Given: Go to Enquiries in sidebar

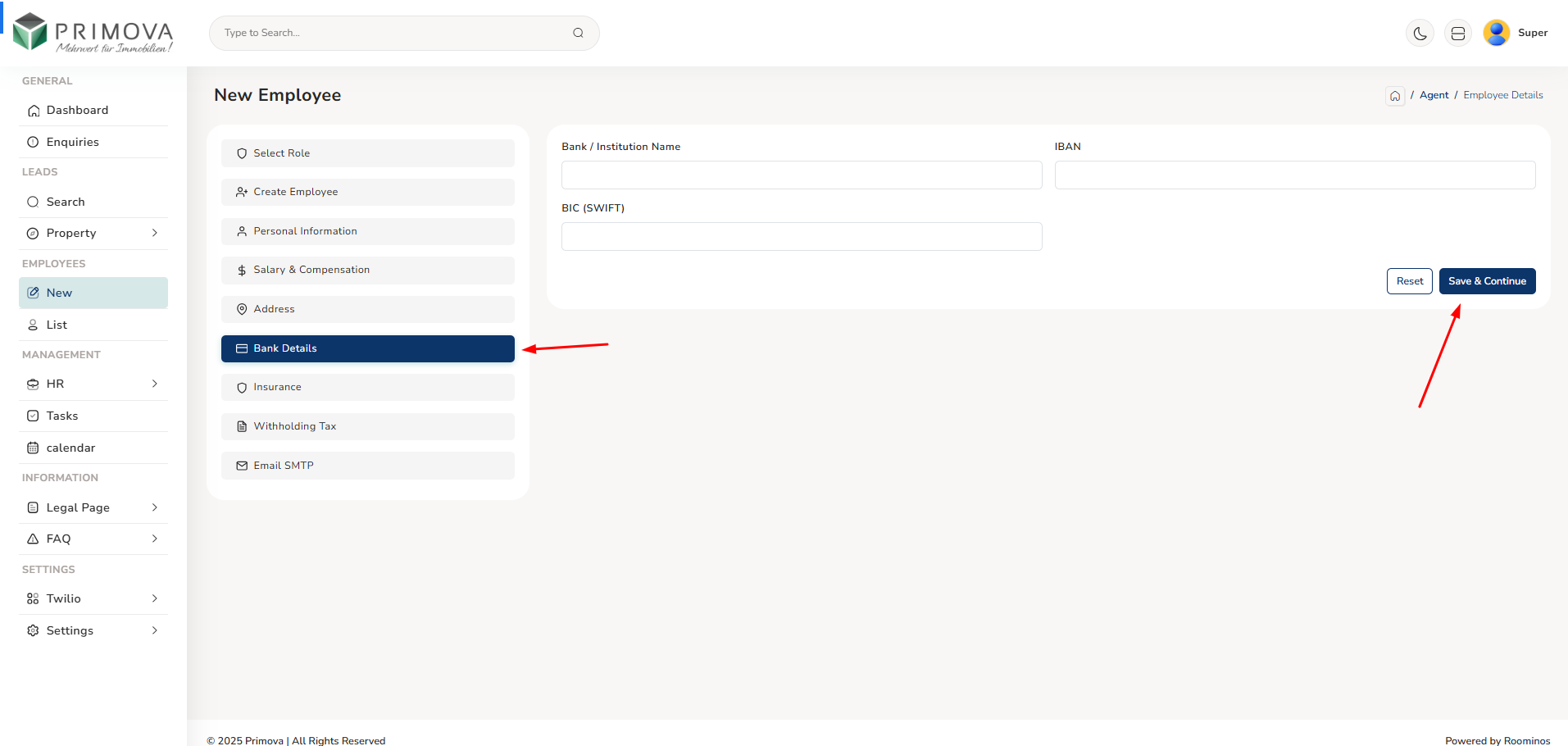Looking at the screenshot, I should click(72, 142).
